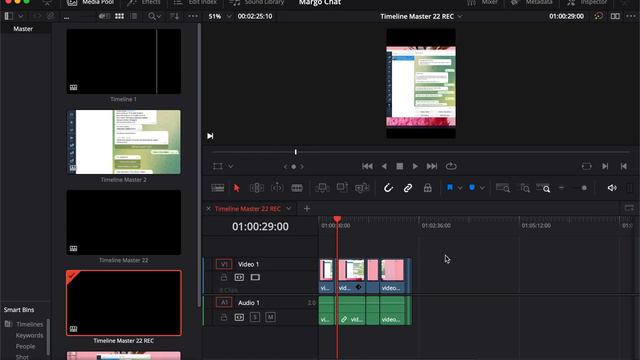Image resolution: width=640 pixels, height=360 pixels.
Task: Close the Timeline Master 22 REC tab
Action: (209, 209)
